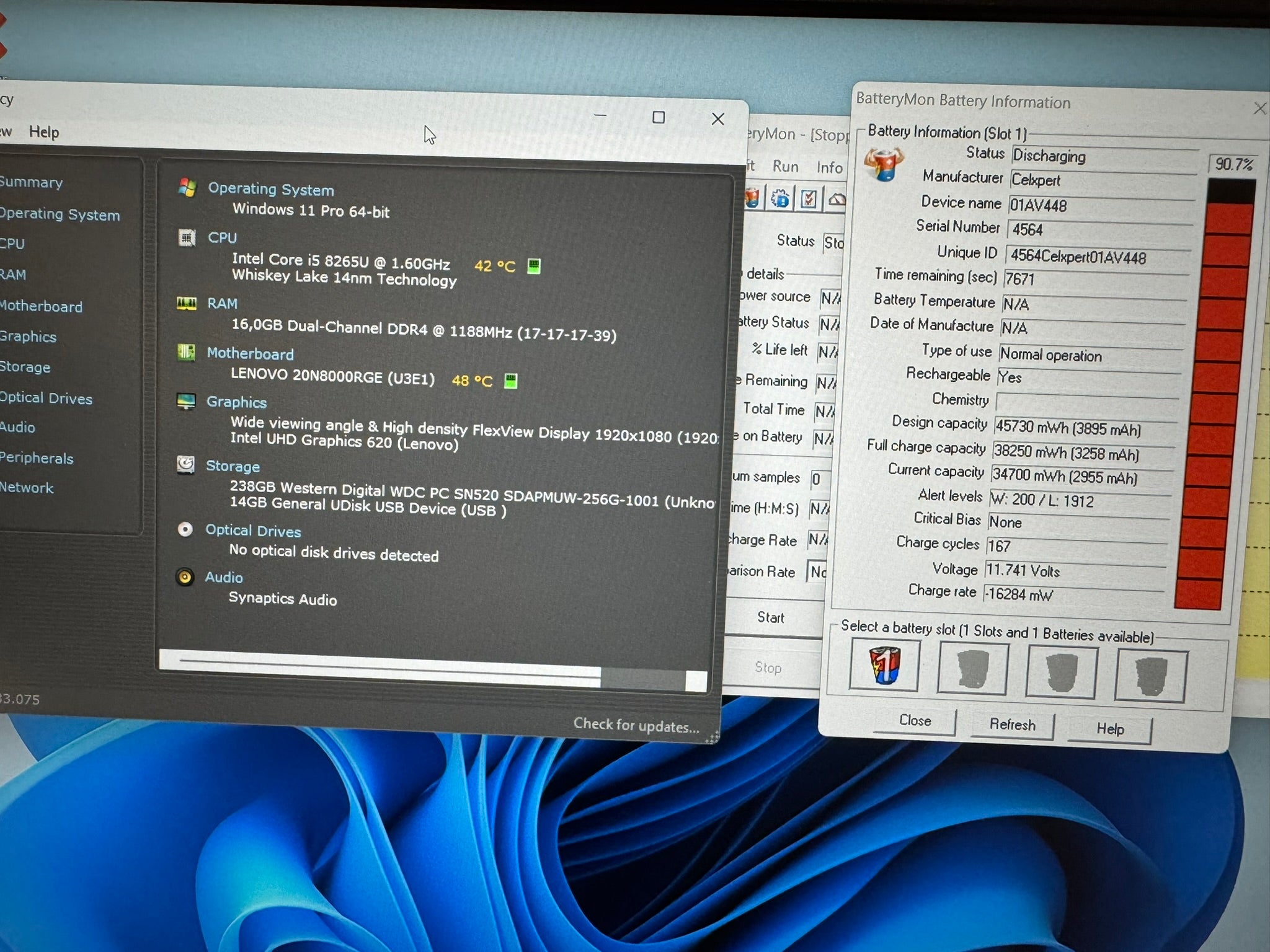Click the BatteryMon gauge toolbar icon
Image resolution: width=1270 pixels, height=952 pixels.
pyautogui.click(x=837, y=200)
